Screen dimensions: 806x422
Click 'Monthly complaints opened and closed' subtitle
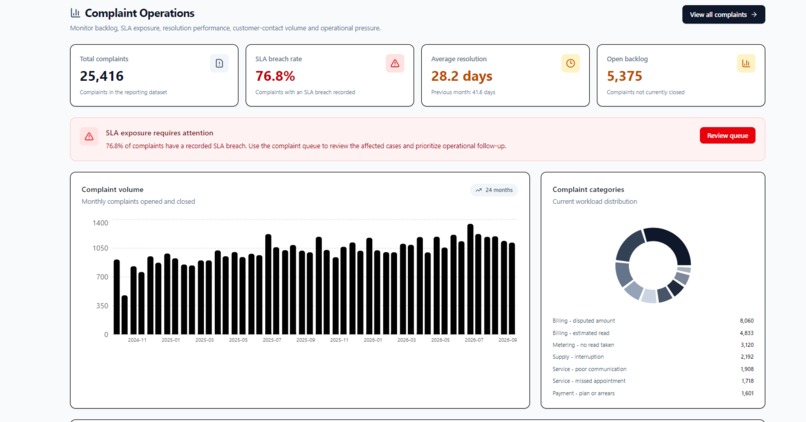tap(138, 201)
